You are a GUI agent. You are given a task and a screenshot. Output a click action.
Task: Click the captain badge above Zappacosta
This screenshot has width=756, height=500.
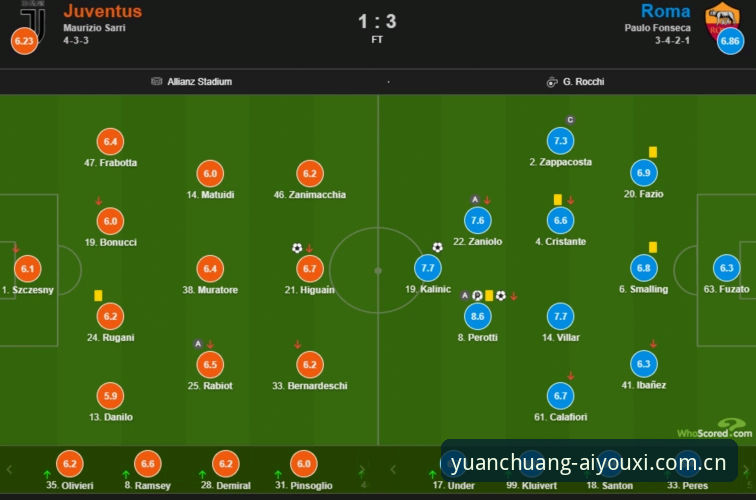click(570, 120)
